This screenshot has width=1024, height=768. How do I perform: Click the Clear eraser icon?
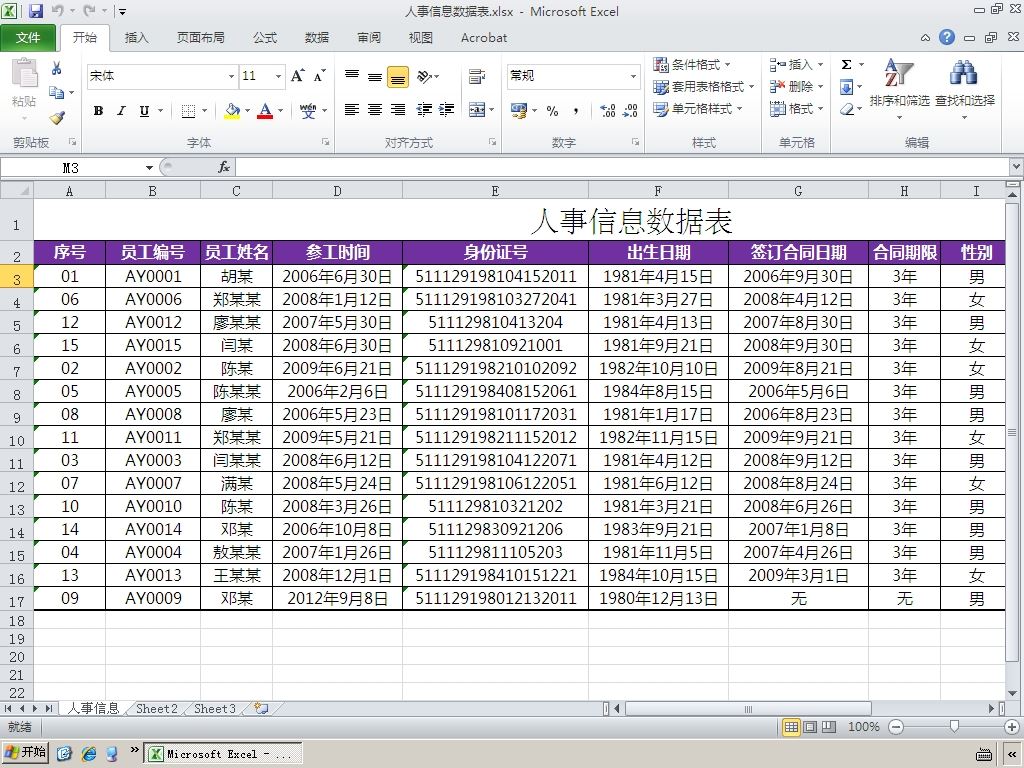[x=846, y=109]
